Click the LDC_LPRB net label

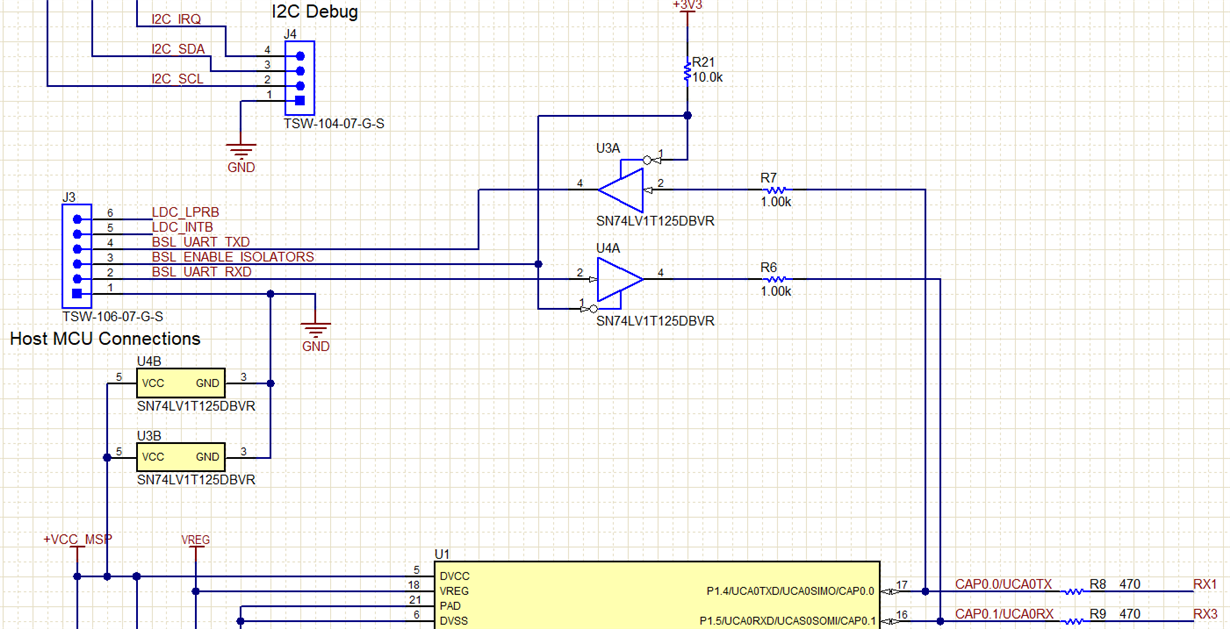[x=185, y=213]
